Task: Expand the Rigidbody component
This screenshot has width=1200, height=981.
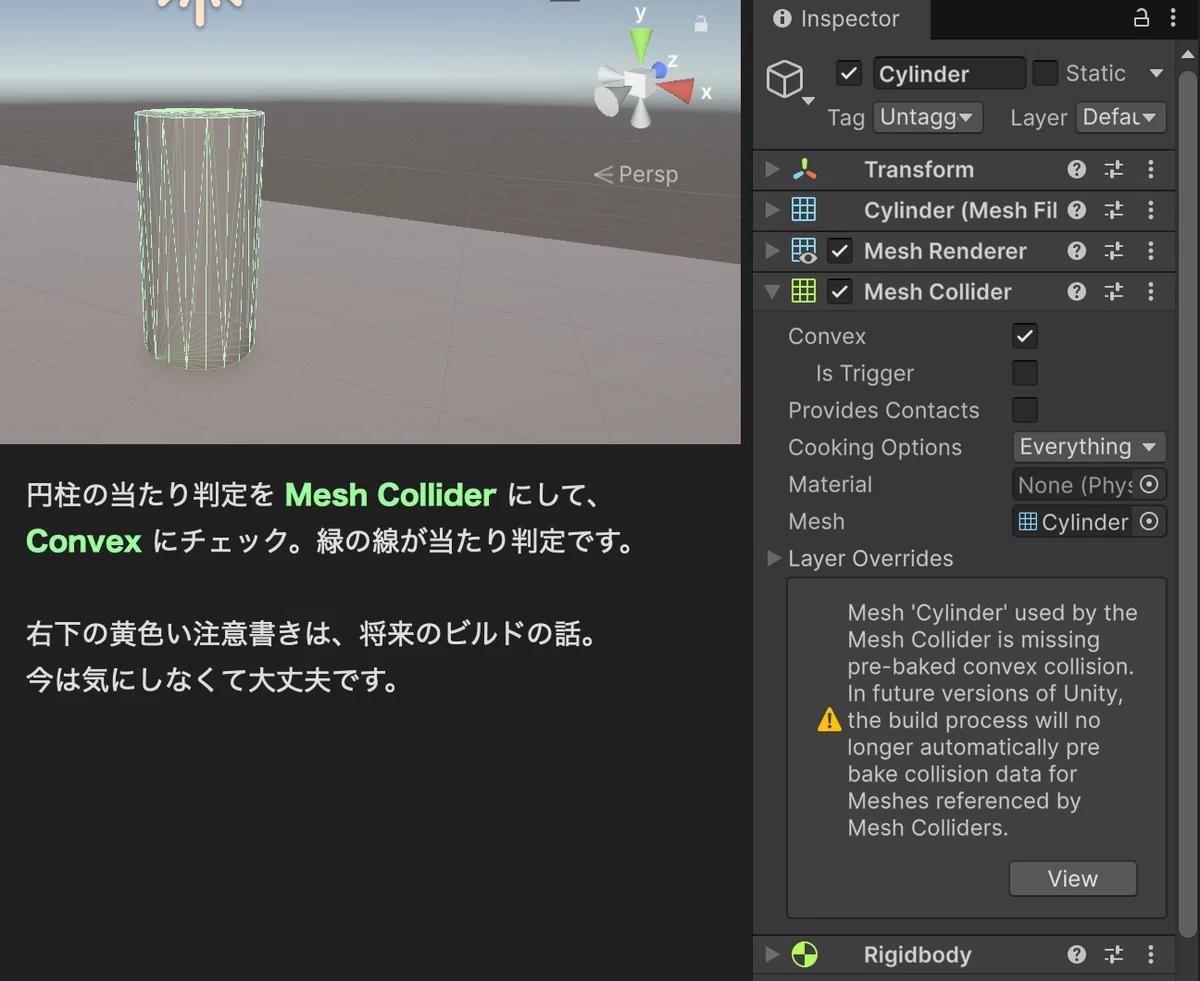Action: tap(772, 955)
